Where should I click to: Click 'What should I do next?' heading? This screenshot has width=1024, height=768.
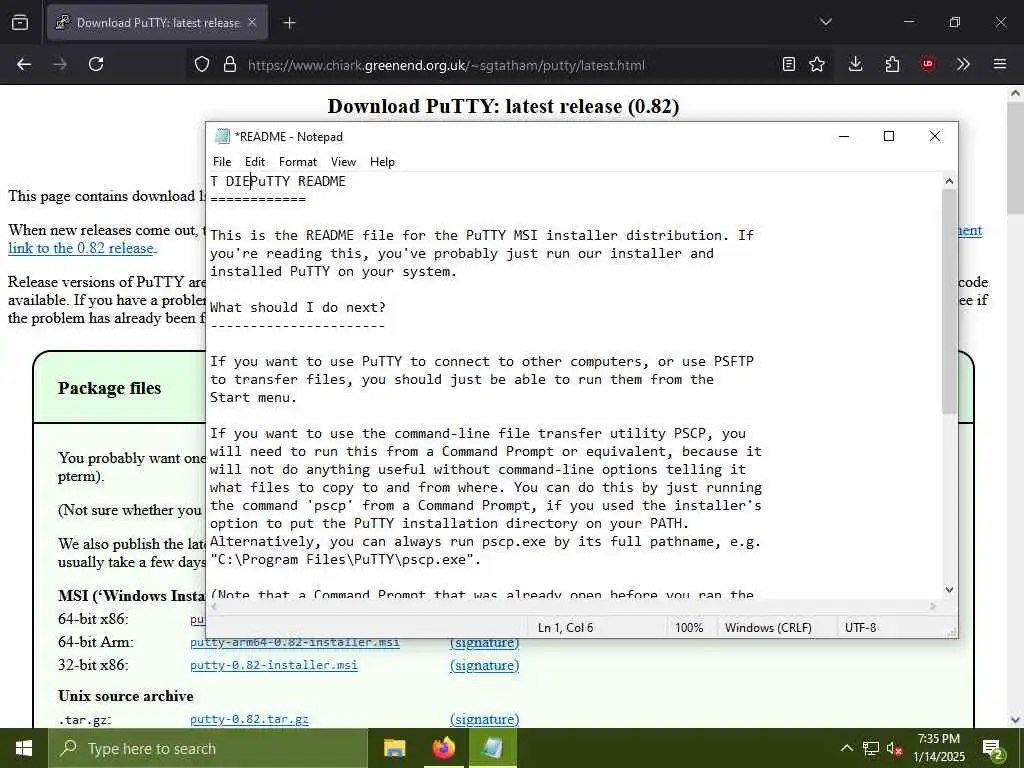pyautogui.click(x=298, y=308)
